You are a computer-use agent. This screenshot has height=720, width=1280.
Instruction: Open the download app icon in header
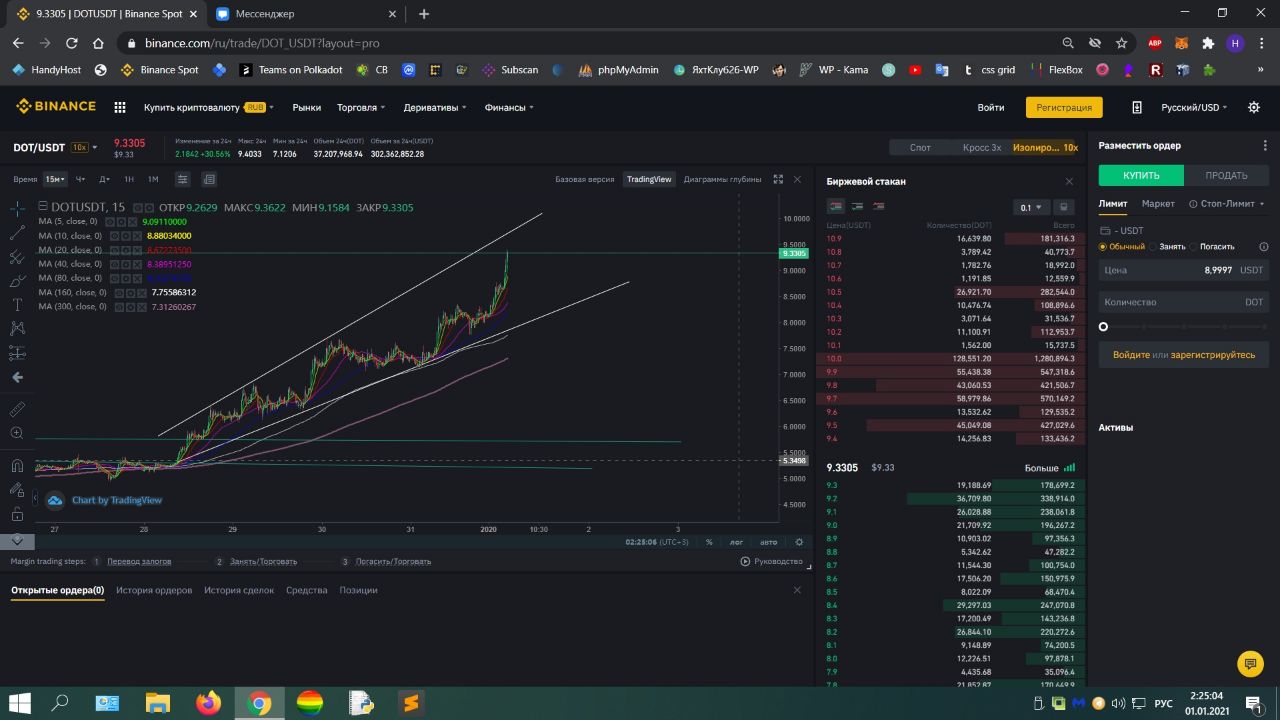click(x=1137, y=107)
